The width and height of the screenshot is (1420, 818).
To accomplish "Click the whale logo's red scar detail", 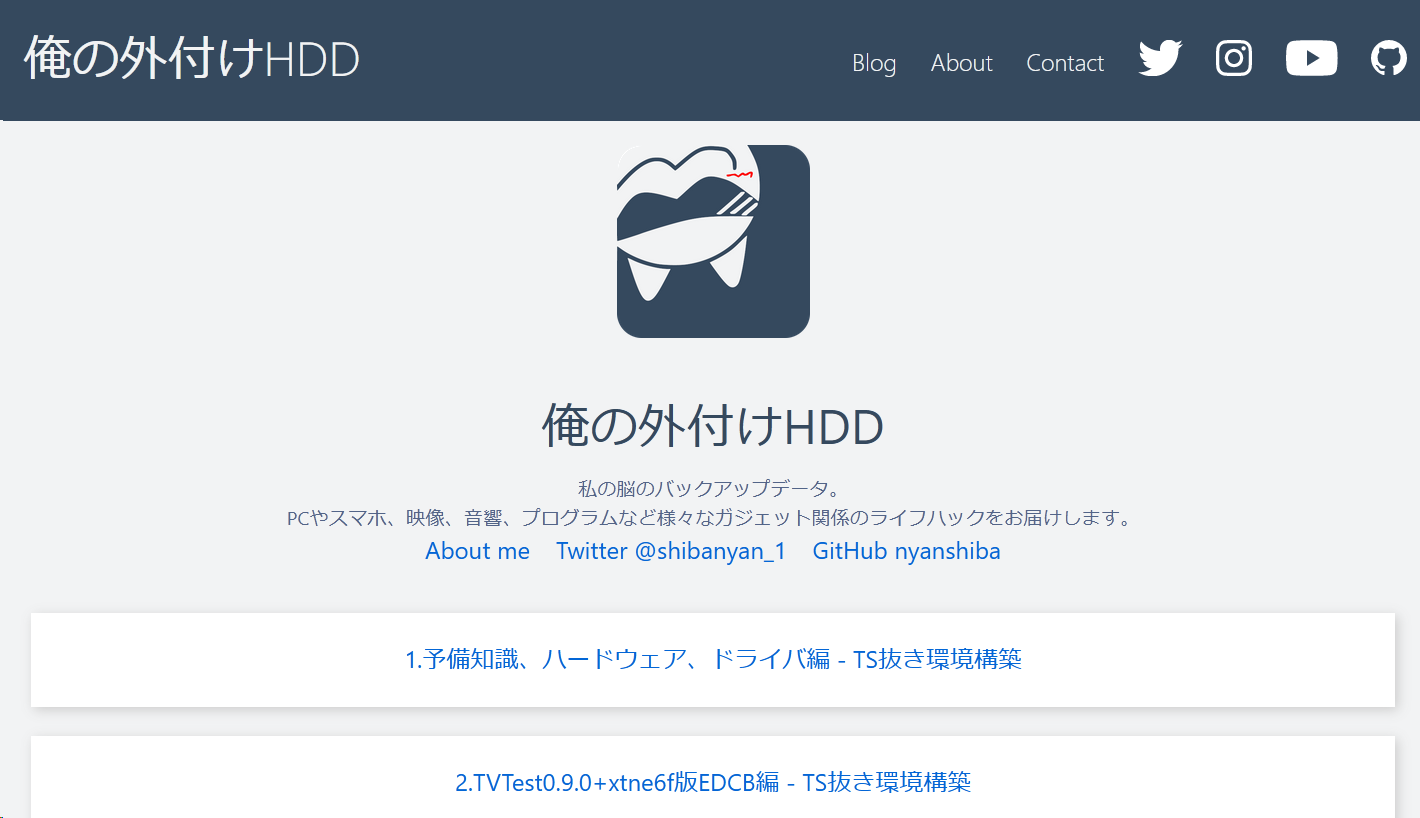I will click(740, 172).
